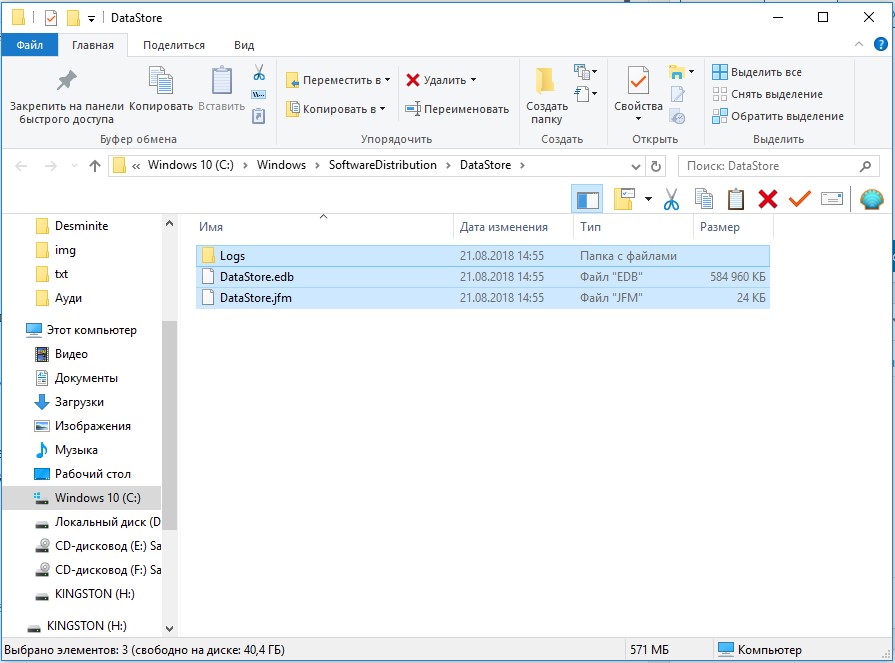The width and height of the screenshot is (895, 663).
Task: Open the Customize Quick Access Toolbar dropdown
Action: (91, 19)
